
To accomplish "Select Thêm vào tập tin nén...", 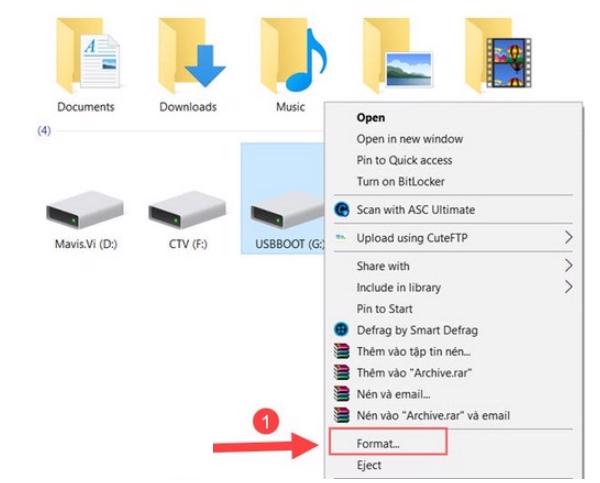I will click(x=414, y=351).
